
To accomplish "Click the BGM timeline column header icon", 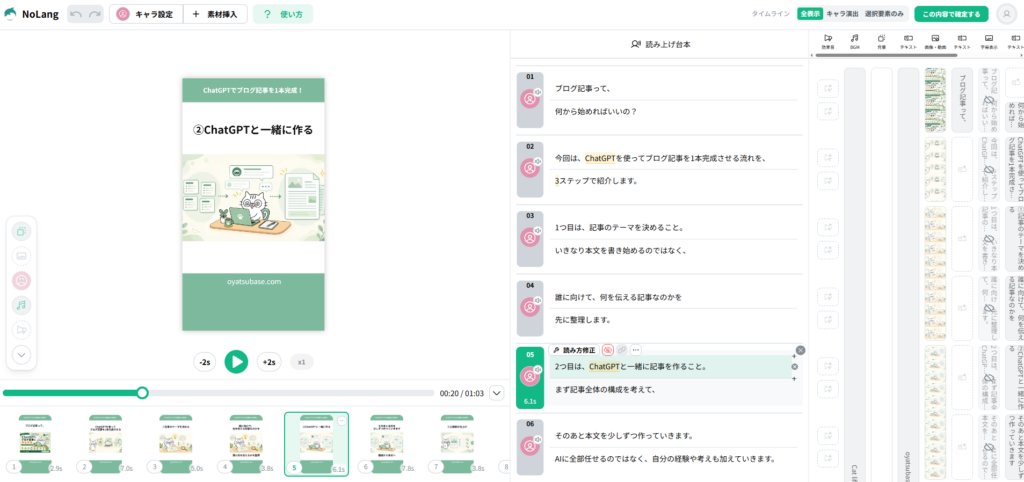I will click(855, 40).
